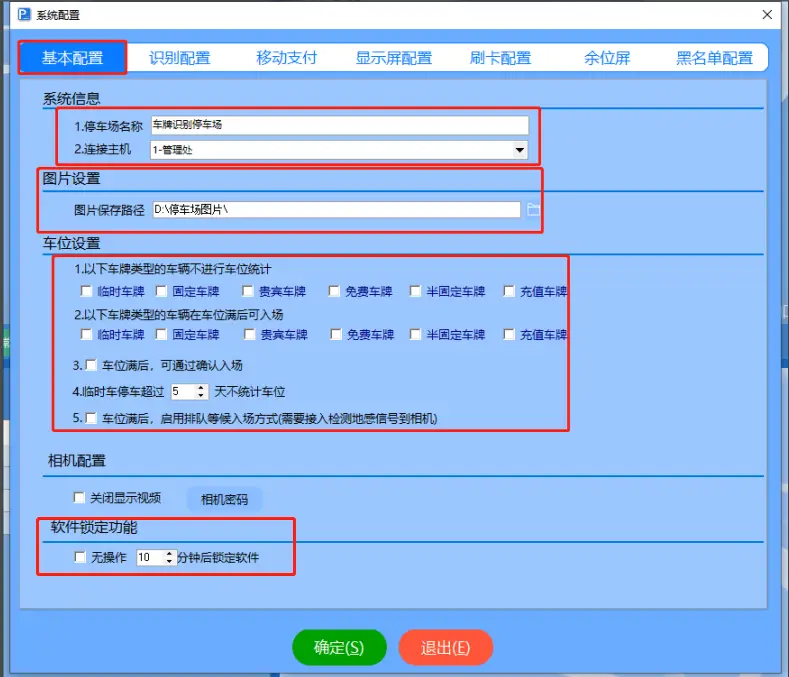This screenshot has width=789, height=677.
Task: Check 半固定车牌 under 车位满后可入场
Action: coord(415,334)
